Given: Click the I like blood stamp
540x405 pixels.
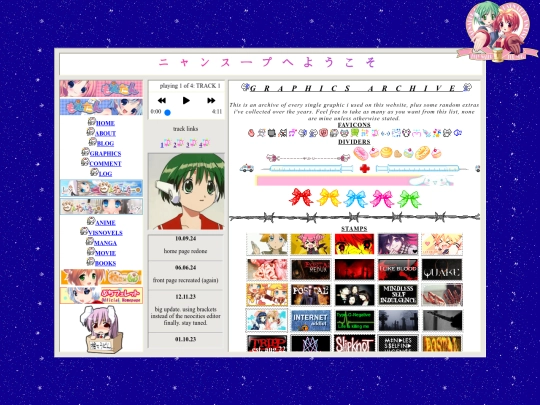Looking at the screenshot, I should click(x=398, y=270).
